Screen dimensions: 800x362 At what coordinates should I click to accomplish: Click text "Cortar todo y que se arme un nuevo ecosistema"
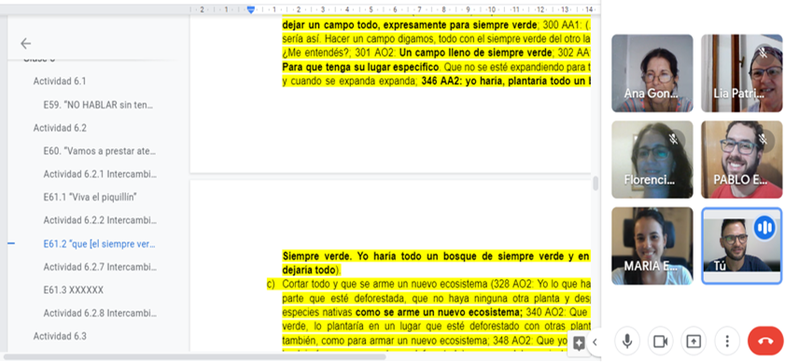pyautogui.click(x=386, y=284)
